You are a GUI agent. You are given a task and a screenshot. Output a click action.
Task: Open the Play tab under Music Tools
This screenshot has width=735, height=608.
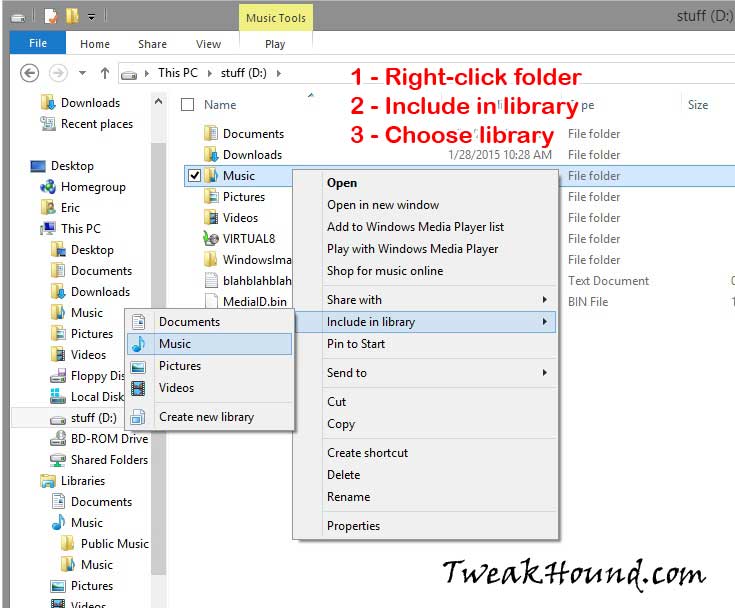(x=275, y=44)
